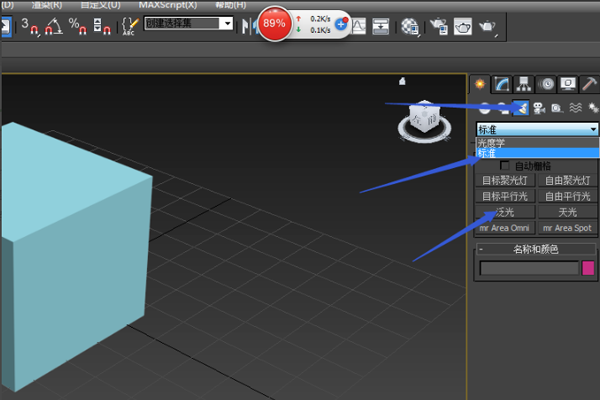Open the Create panel tab
The height and width of the screenshot is (400, 600).
click(x=480, y=84)
